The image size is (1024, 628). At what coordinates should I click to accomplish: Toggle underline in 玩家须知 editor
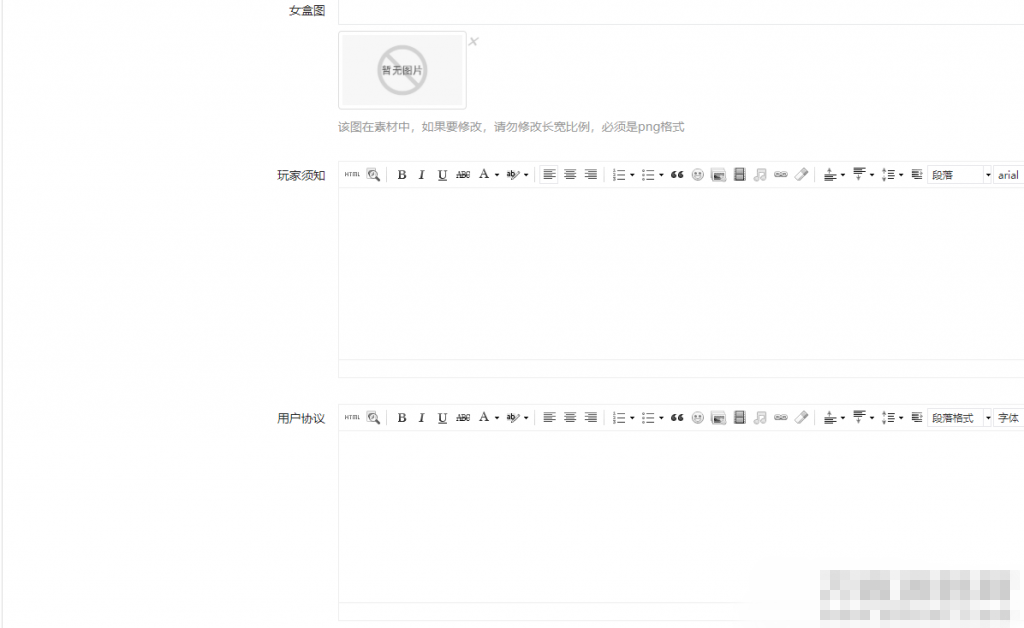coord(442,174)
